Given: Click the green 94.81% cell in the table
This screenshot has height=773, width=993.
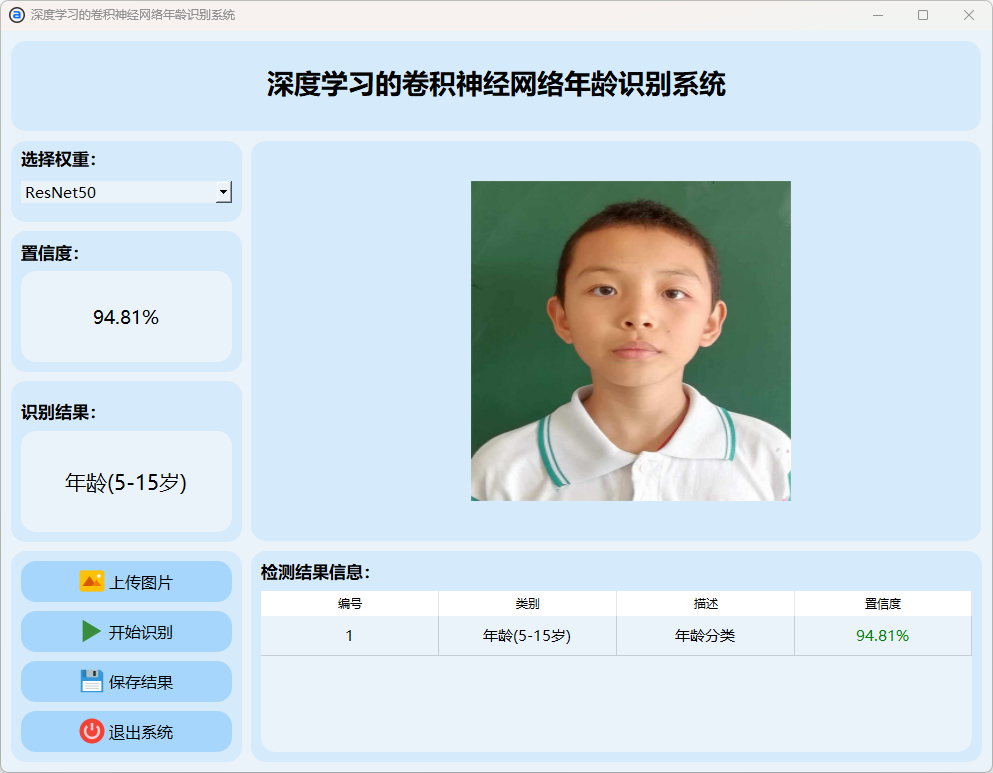Looking at the screenshot, I should click(x=882, y=636).
